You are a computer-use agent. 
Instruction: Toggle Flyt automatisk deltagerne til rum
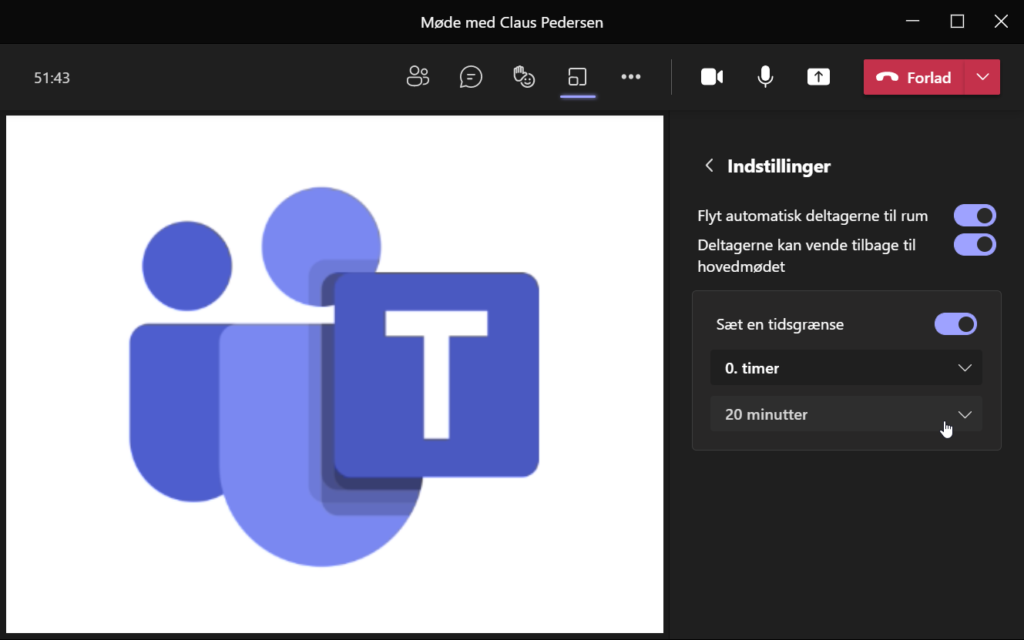[x=974, y=216]
